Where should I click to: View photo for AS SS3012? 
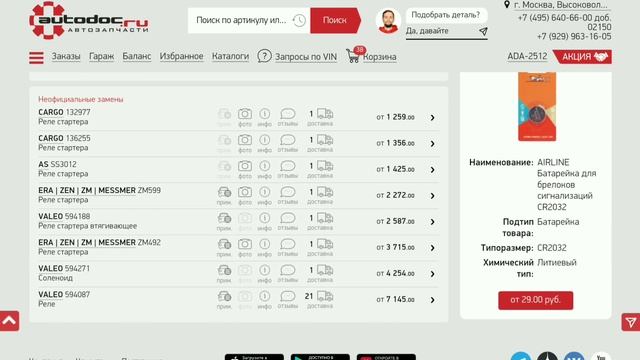pos(245,169)
